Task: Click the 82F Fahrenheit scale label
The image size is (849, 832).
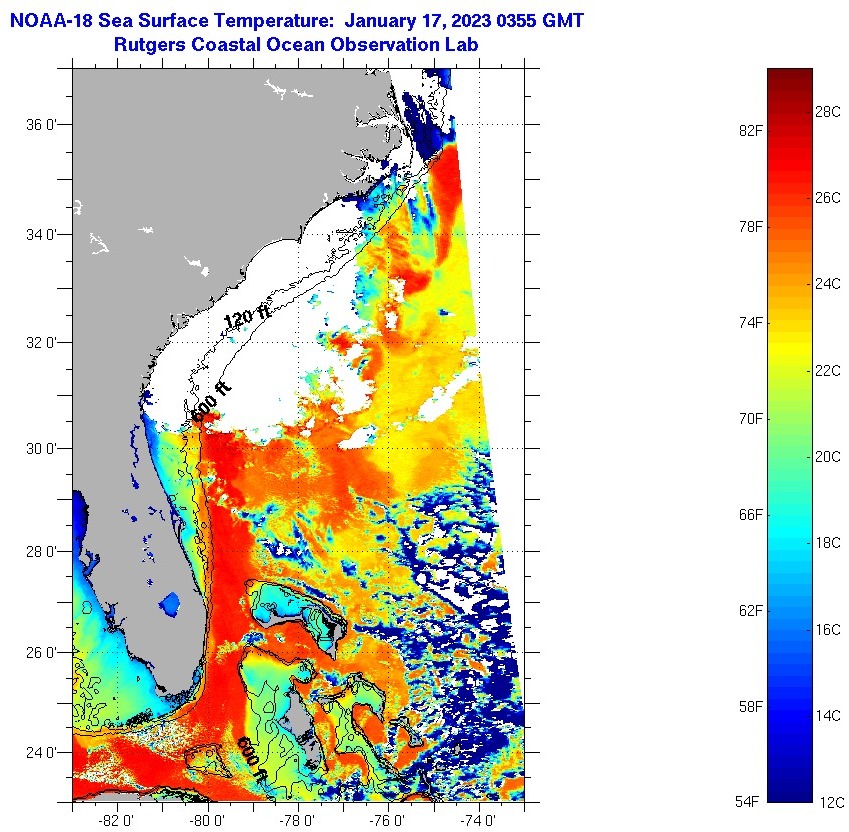Action: pos(750,130)
